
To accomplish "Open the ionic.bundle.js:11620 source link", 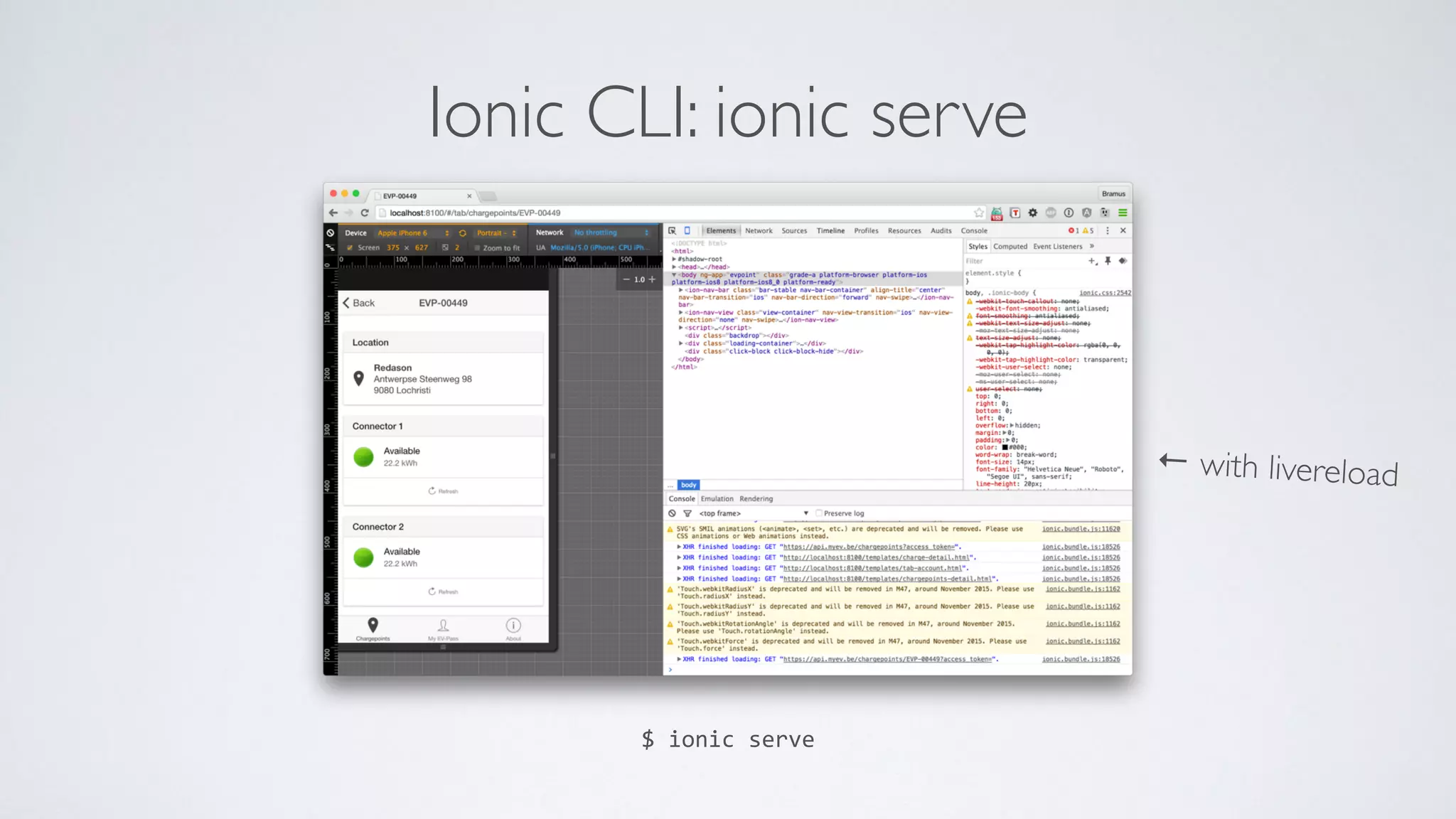I will pyautogui.click(x=1081, y=529).
